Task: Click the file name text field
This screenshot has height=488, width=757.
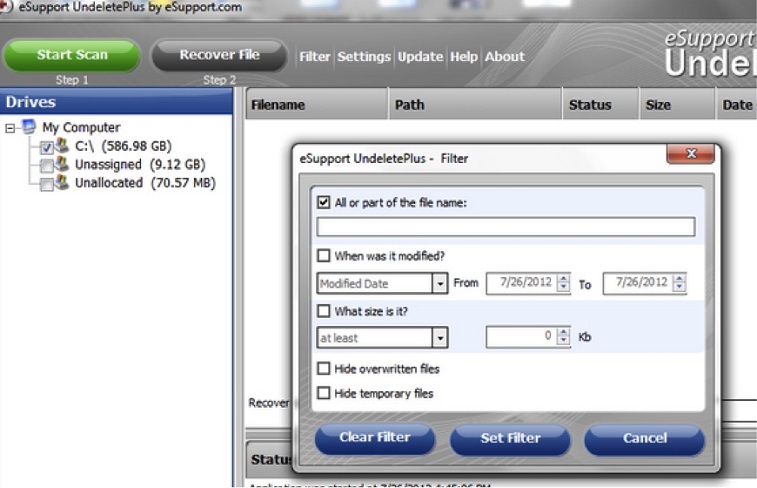Action: click(x=505, y=226)
